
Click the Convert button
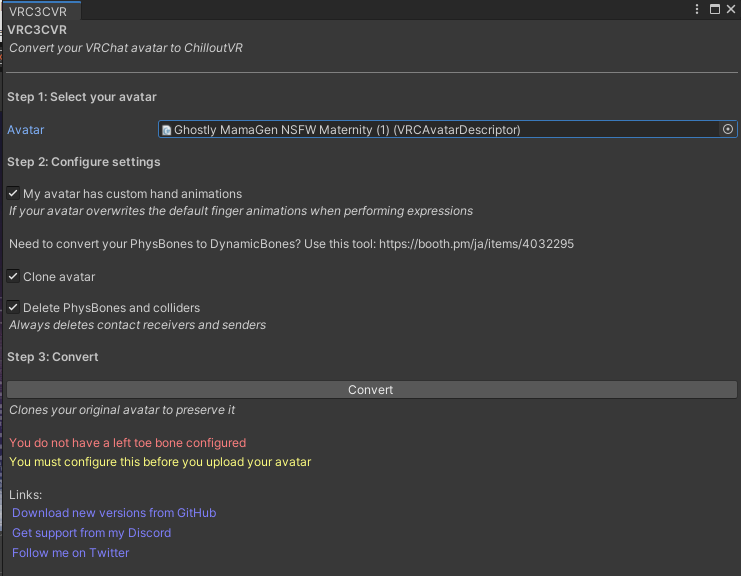371,390
